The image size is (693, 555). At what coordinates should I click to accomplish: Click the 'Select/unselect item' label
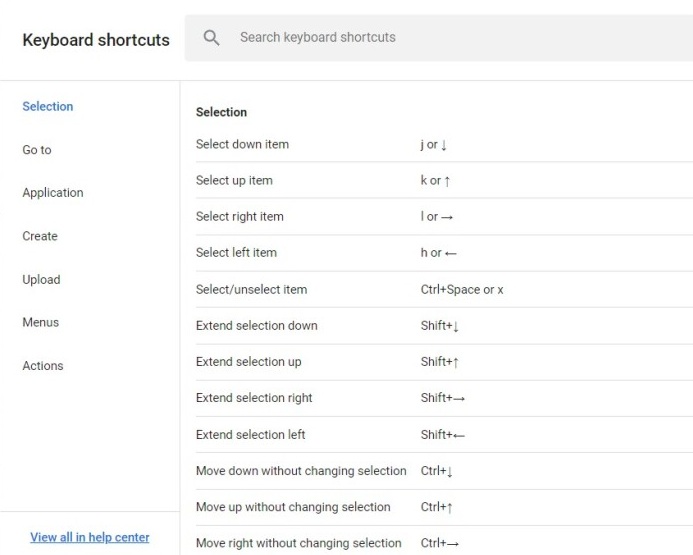tap(251, 290)
